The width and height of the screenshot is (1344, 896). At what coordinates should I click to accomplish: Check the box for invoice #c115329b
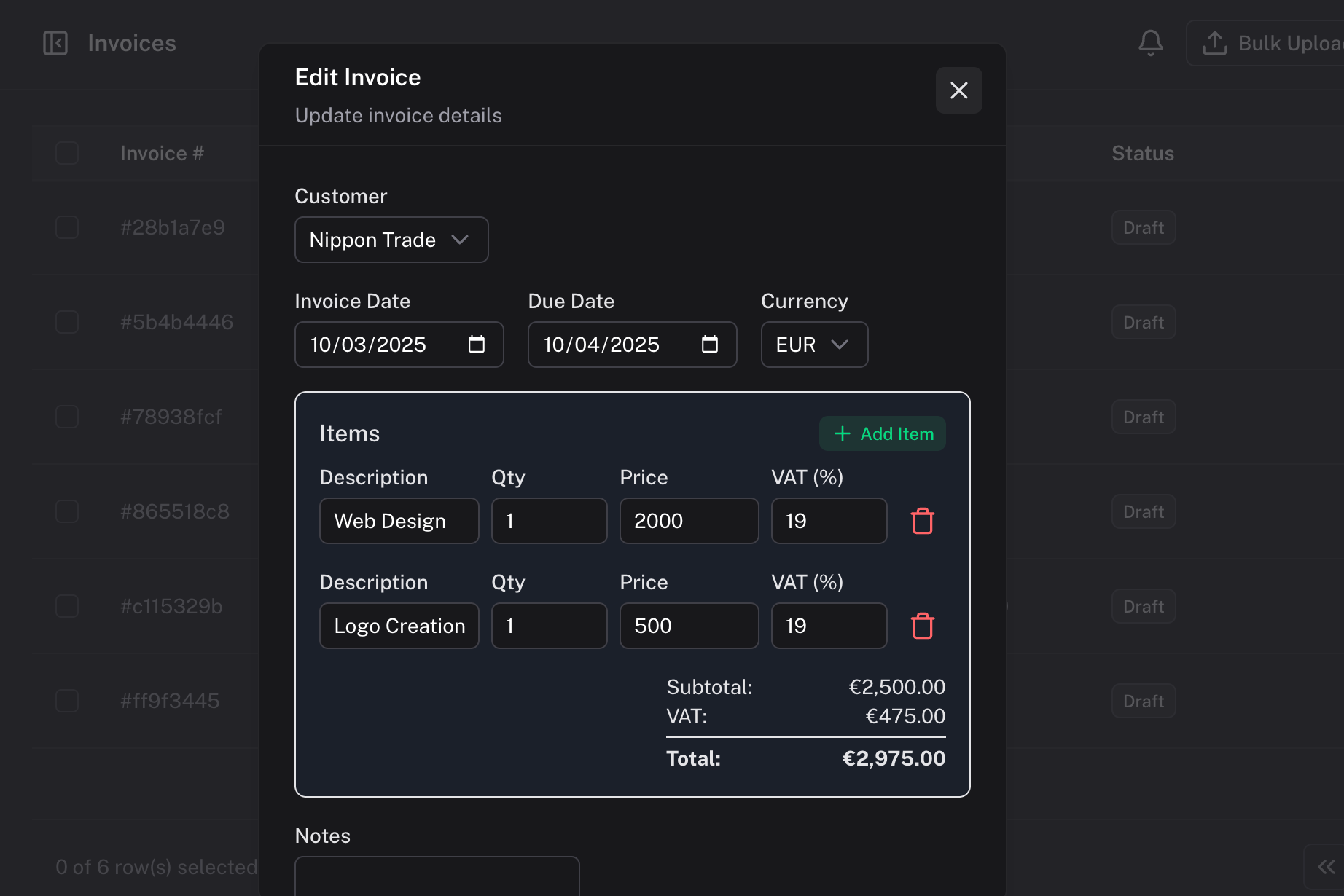click(x=67, y=606)
